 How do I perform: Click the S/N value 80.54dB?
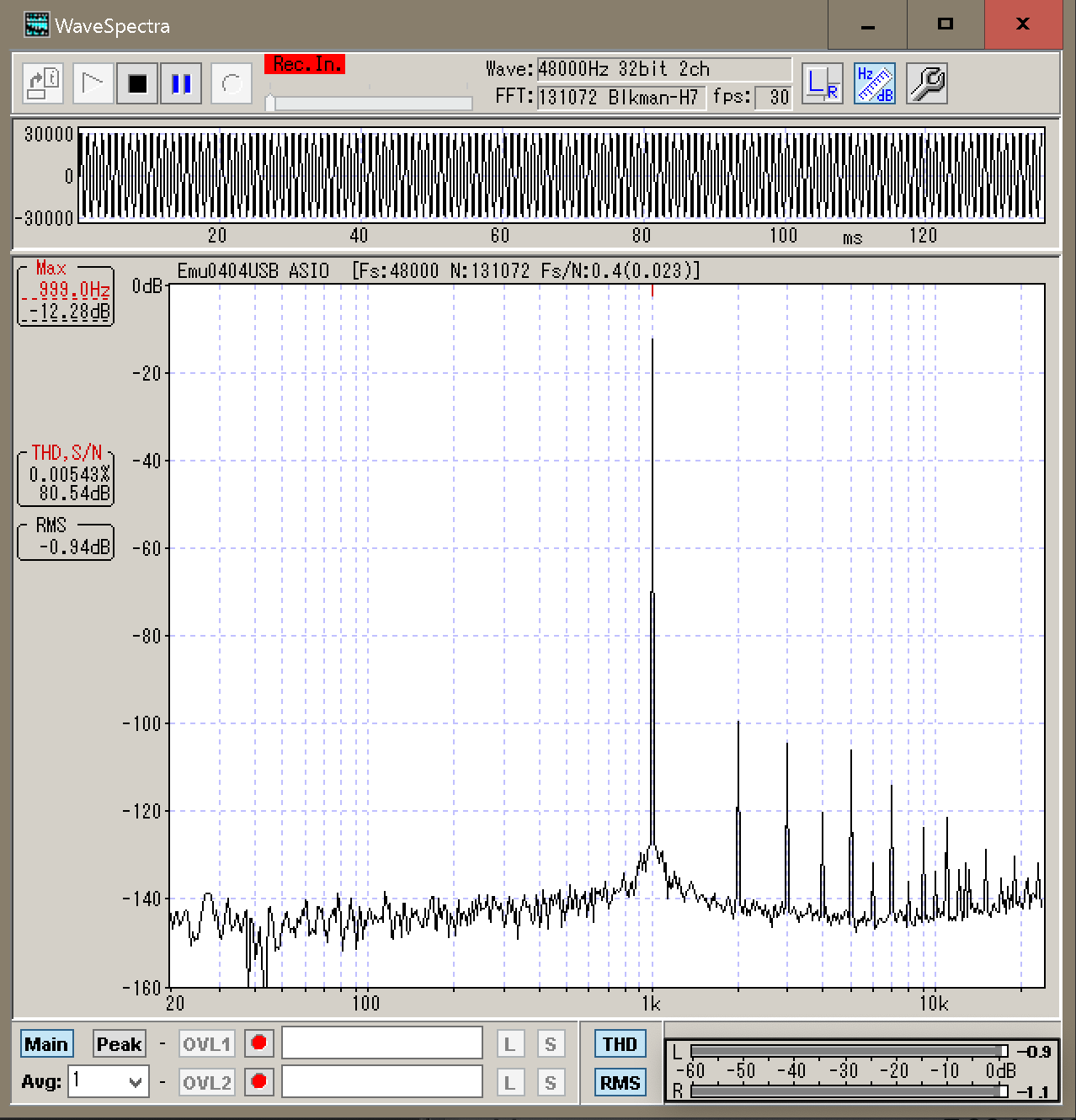point(75,493)
